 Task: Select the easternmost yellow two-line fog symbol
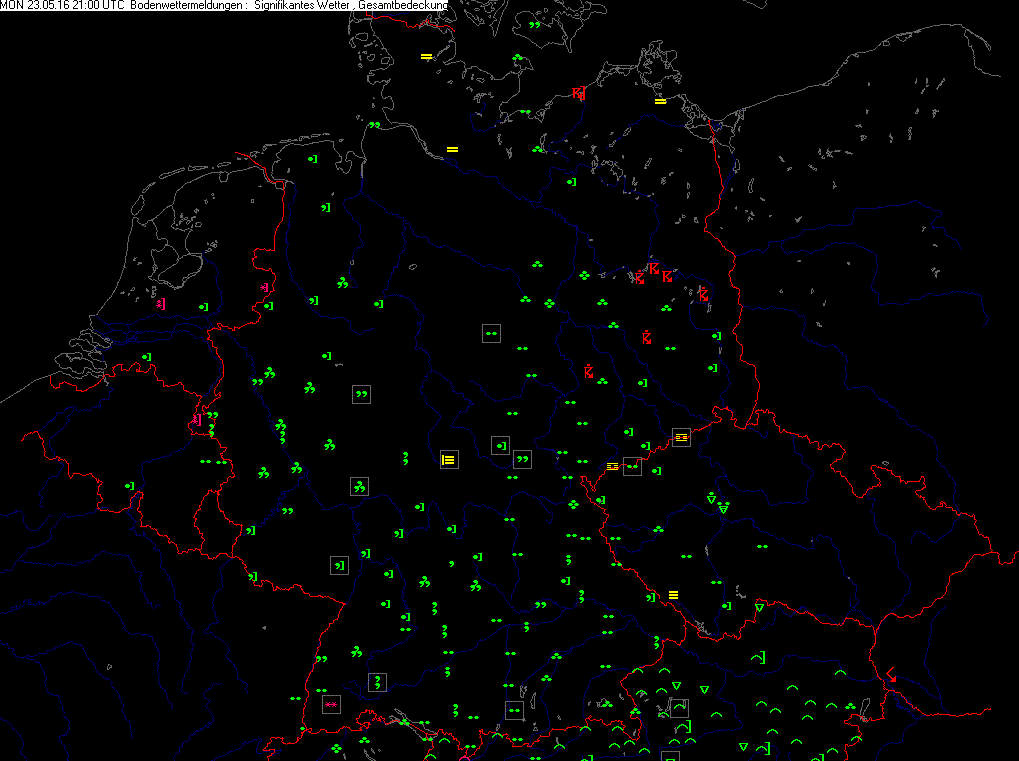coord(660,101)
